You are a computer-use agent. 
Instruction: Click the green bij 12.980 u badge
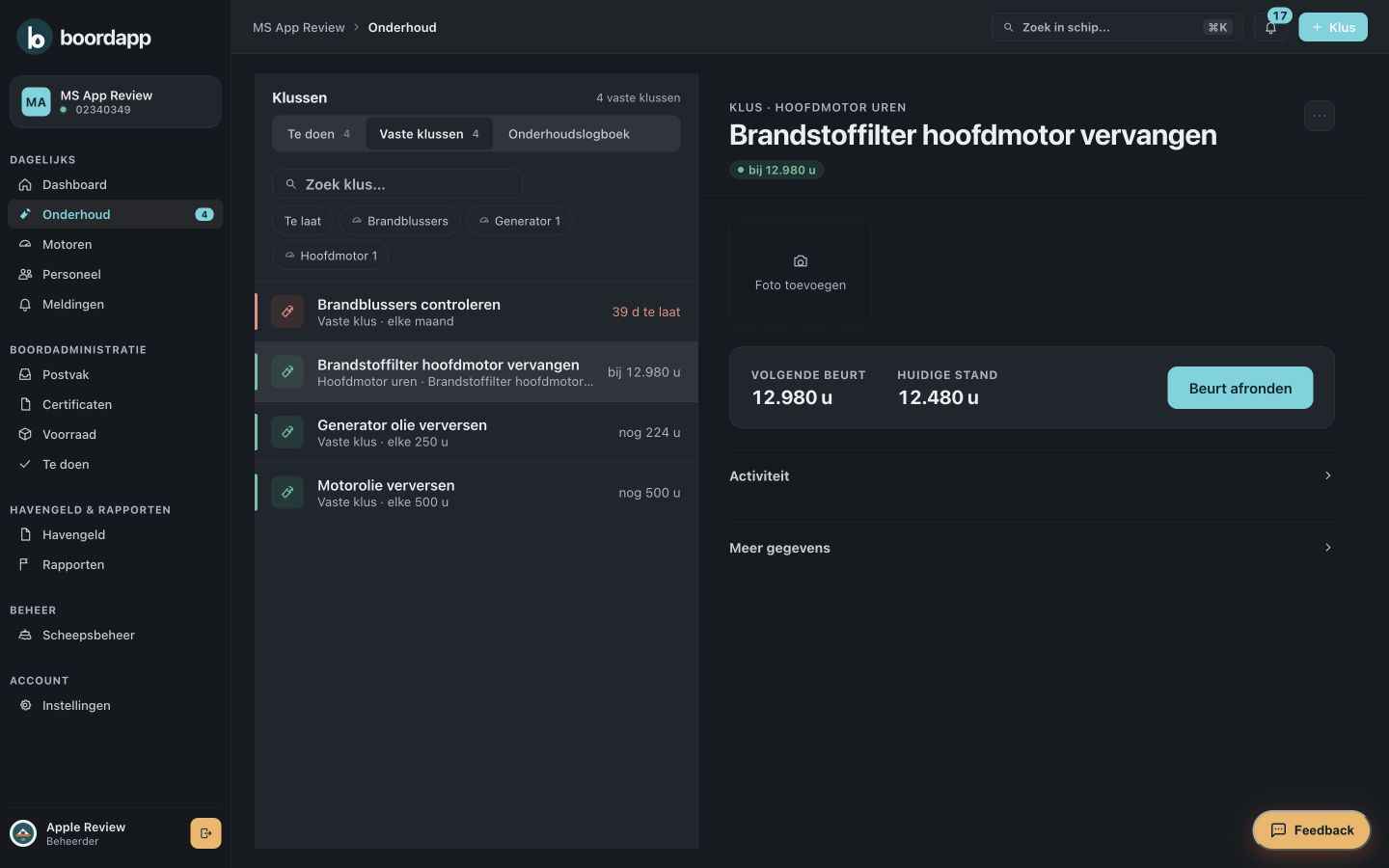tap(776, 170)
